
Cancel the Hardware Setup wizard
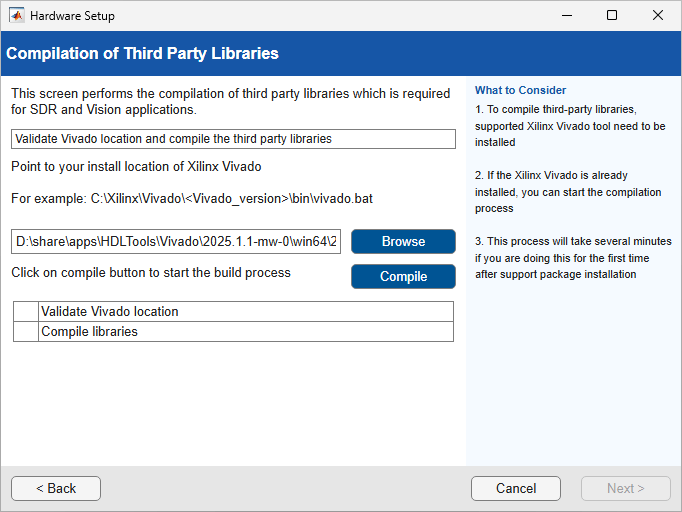[x=516, y=488]
